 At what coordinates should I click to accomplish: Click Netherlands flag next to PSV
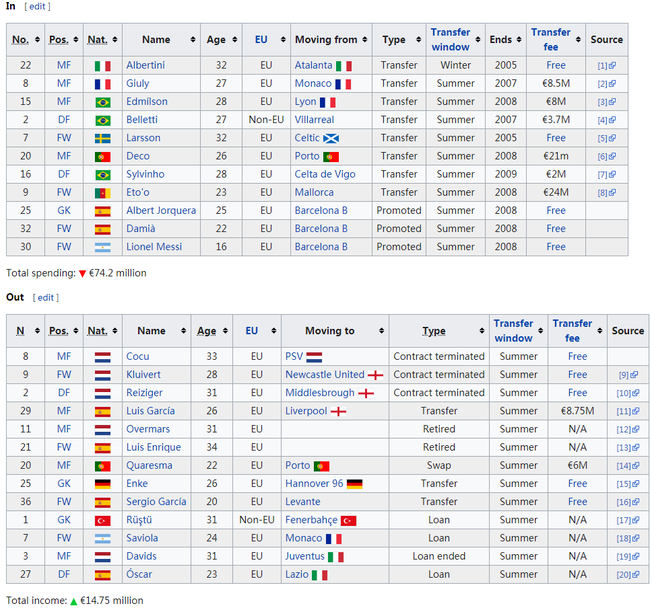(314, 357)
